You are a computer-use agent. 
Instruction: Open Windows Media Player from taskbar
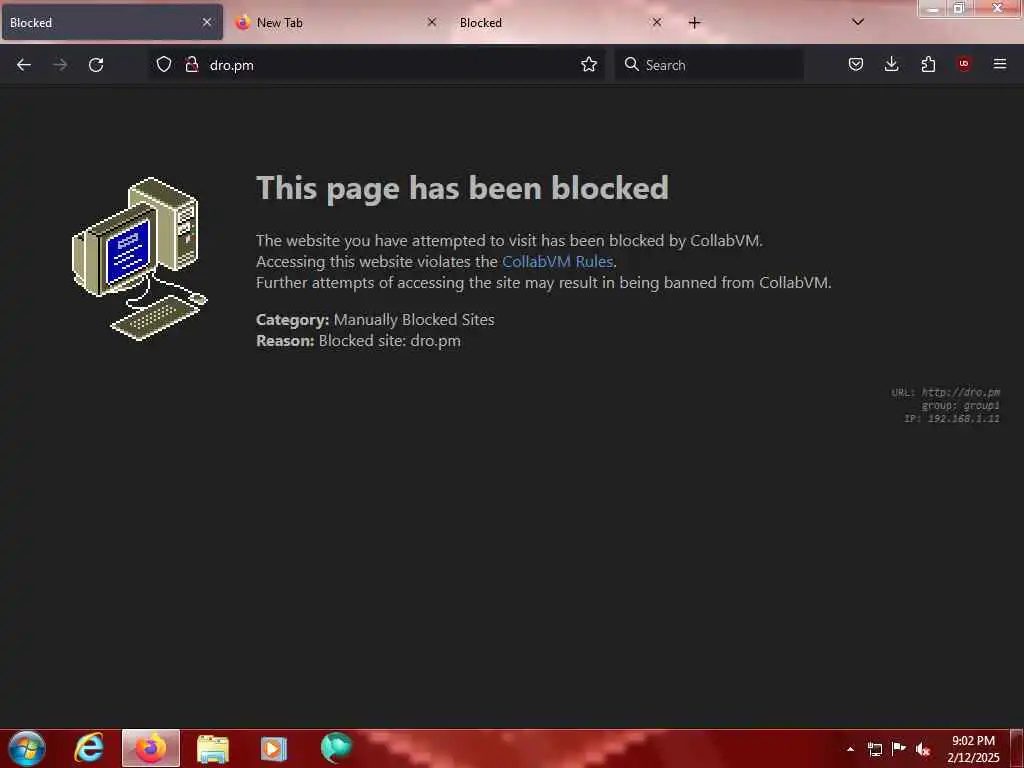[274, 748]
